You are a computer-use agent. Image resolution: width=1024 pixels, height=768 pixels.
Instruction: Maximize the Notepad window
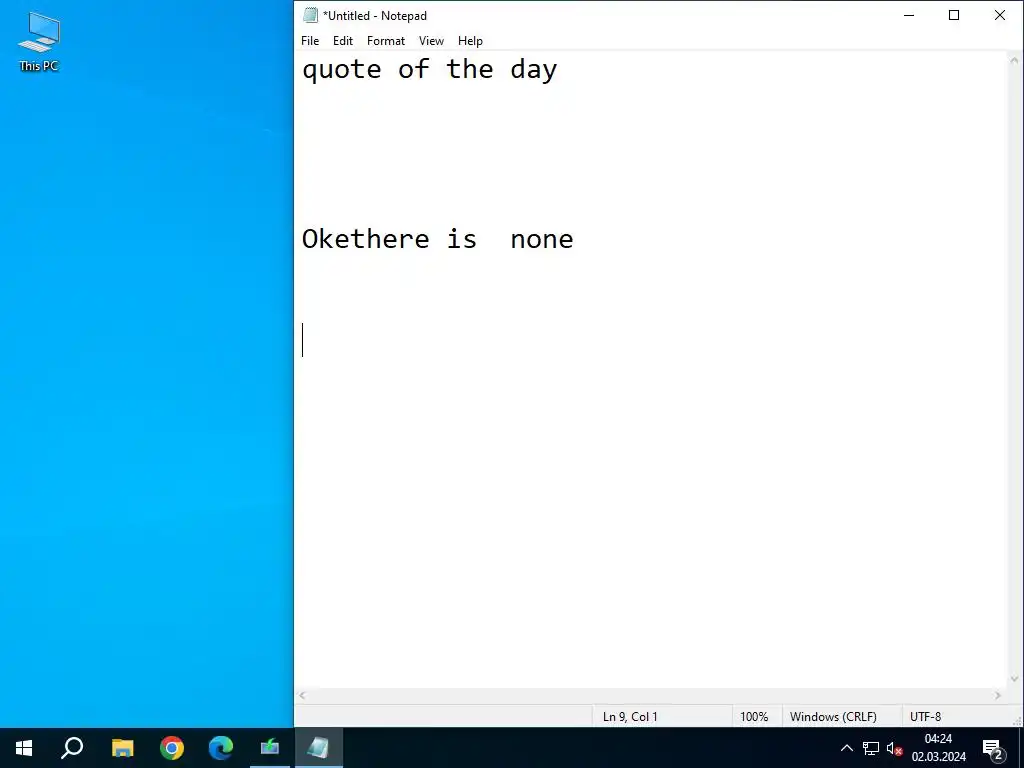coord(953,15)
